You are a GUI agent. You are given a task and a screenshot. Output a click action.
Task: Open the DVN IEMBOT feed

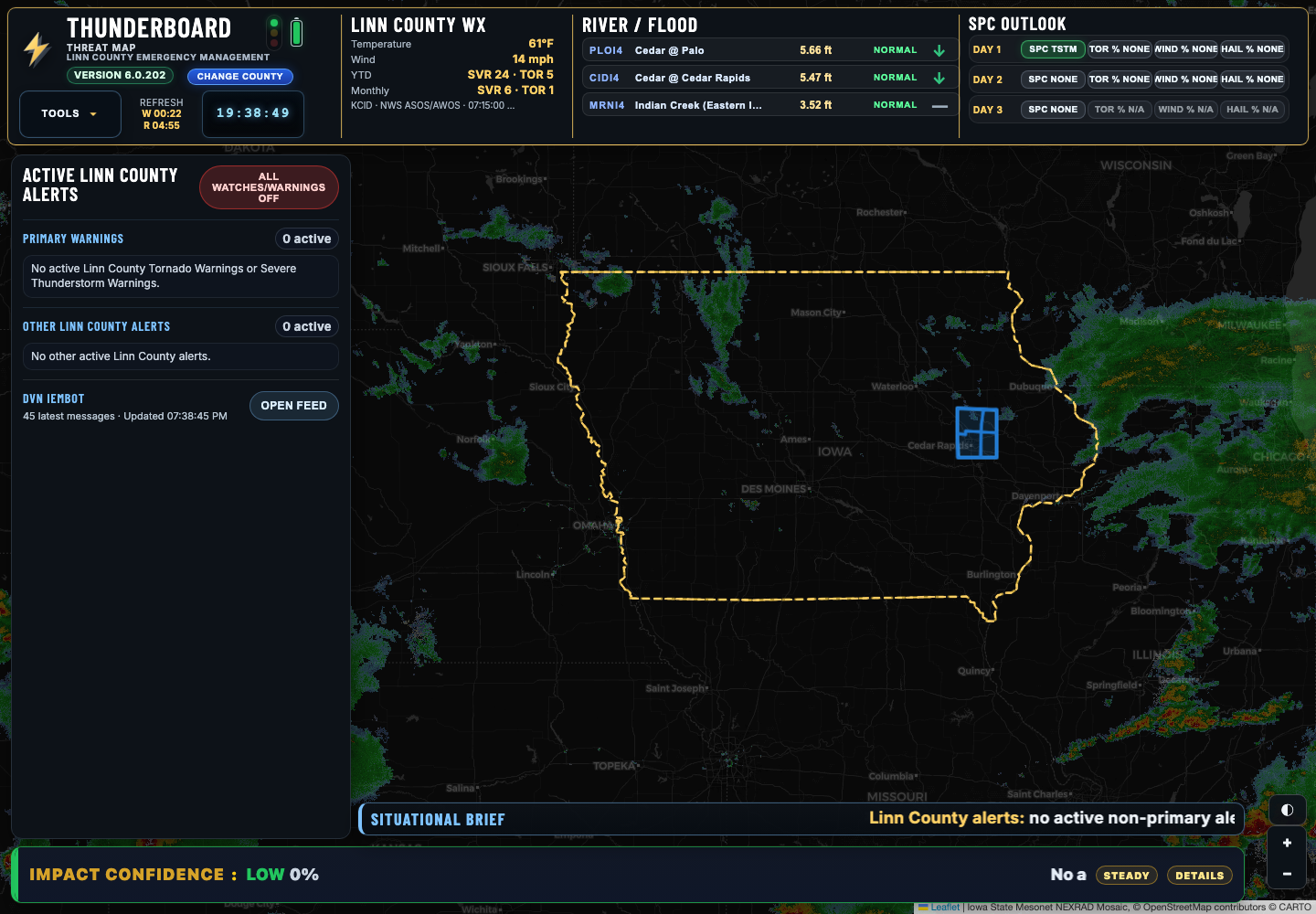tap(293, 406)
